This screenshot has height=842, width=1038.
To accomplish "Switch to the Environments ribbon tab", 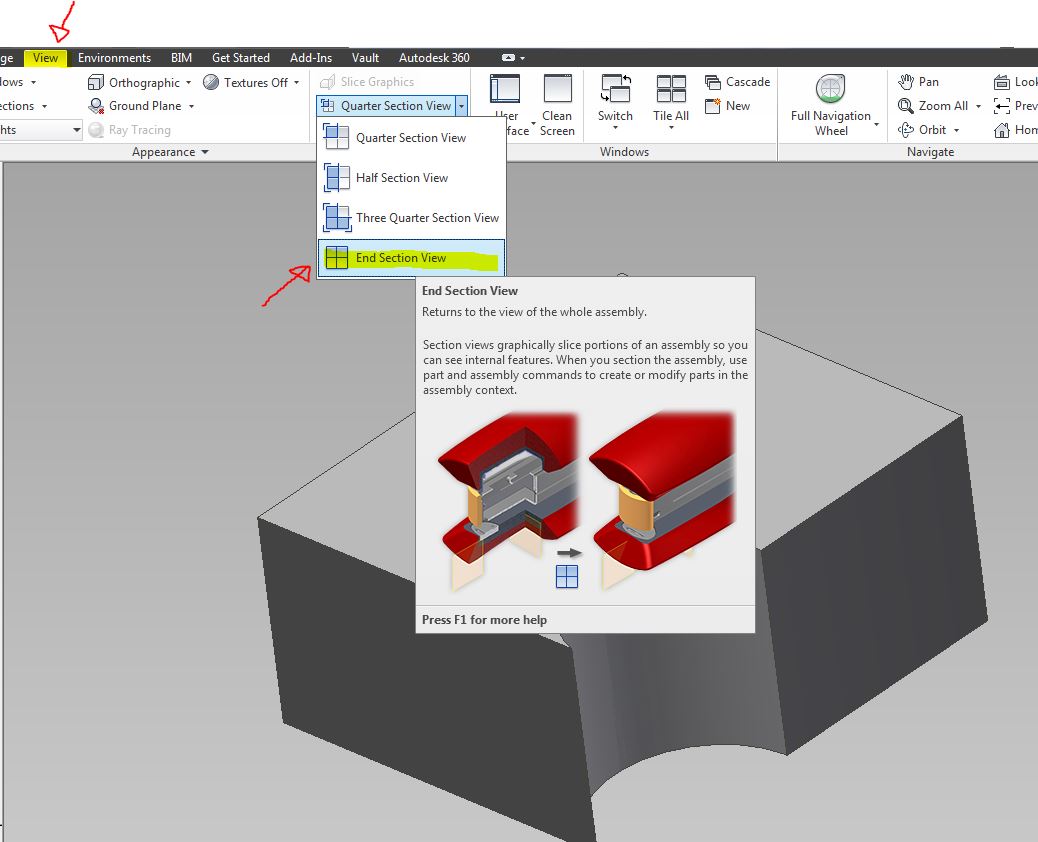I will click(x=114, y=57).
